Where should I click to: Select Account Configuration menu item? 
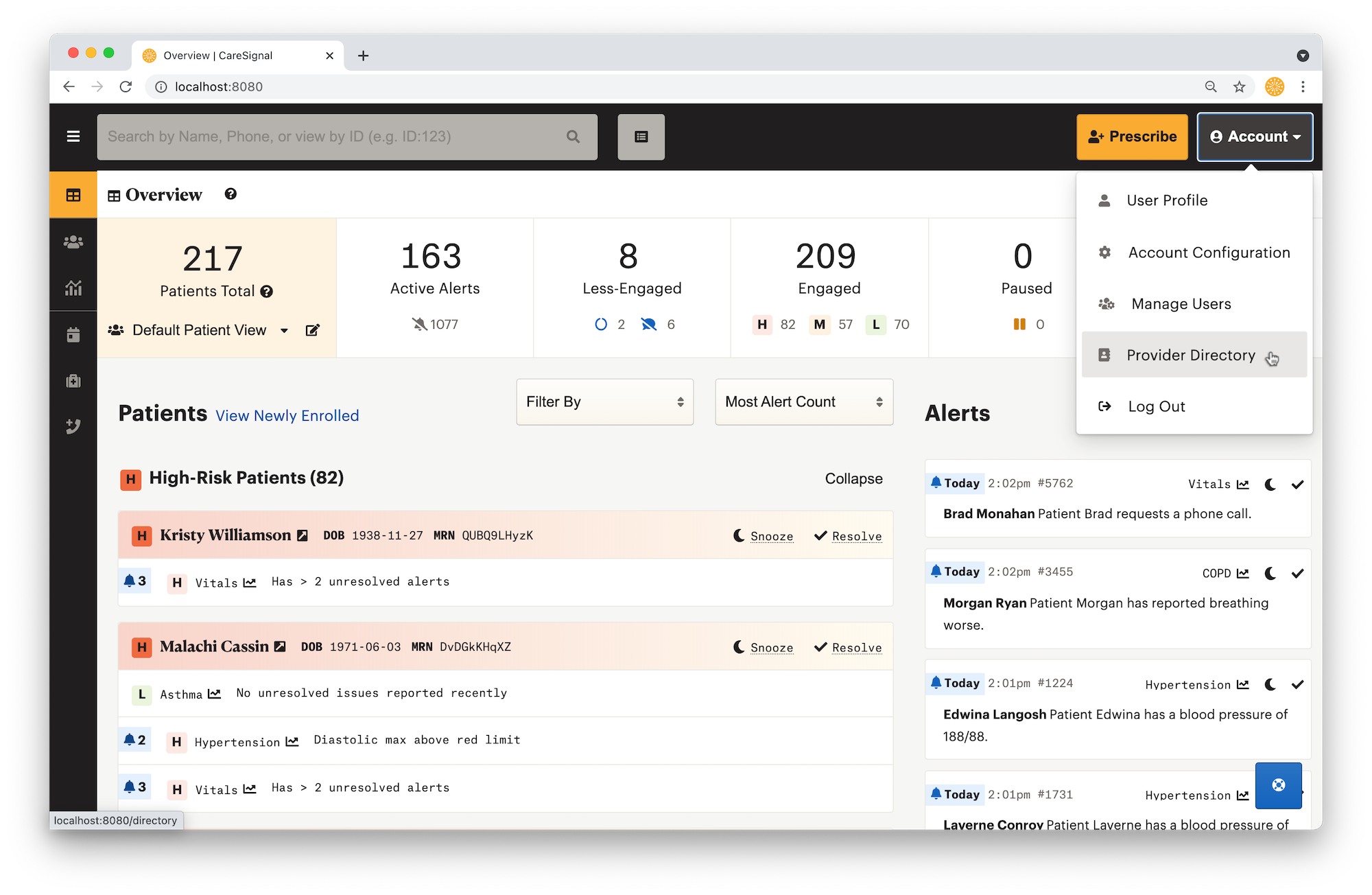pyautogui.click(x=1194, y=253)
